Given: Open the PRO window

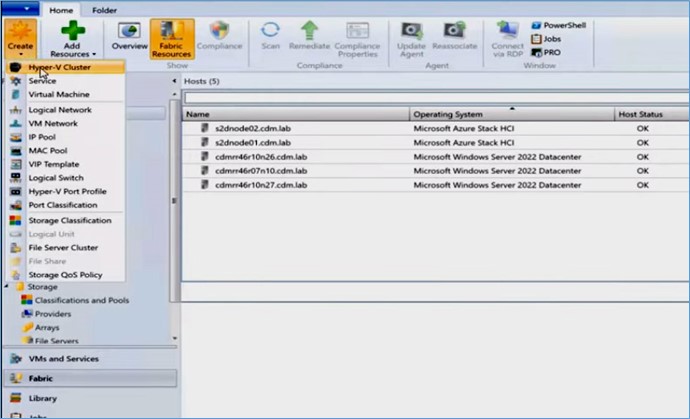Looking at the screenshot, I should point(546,53).
